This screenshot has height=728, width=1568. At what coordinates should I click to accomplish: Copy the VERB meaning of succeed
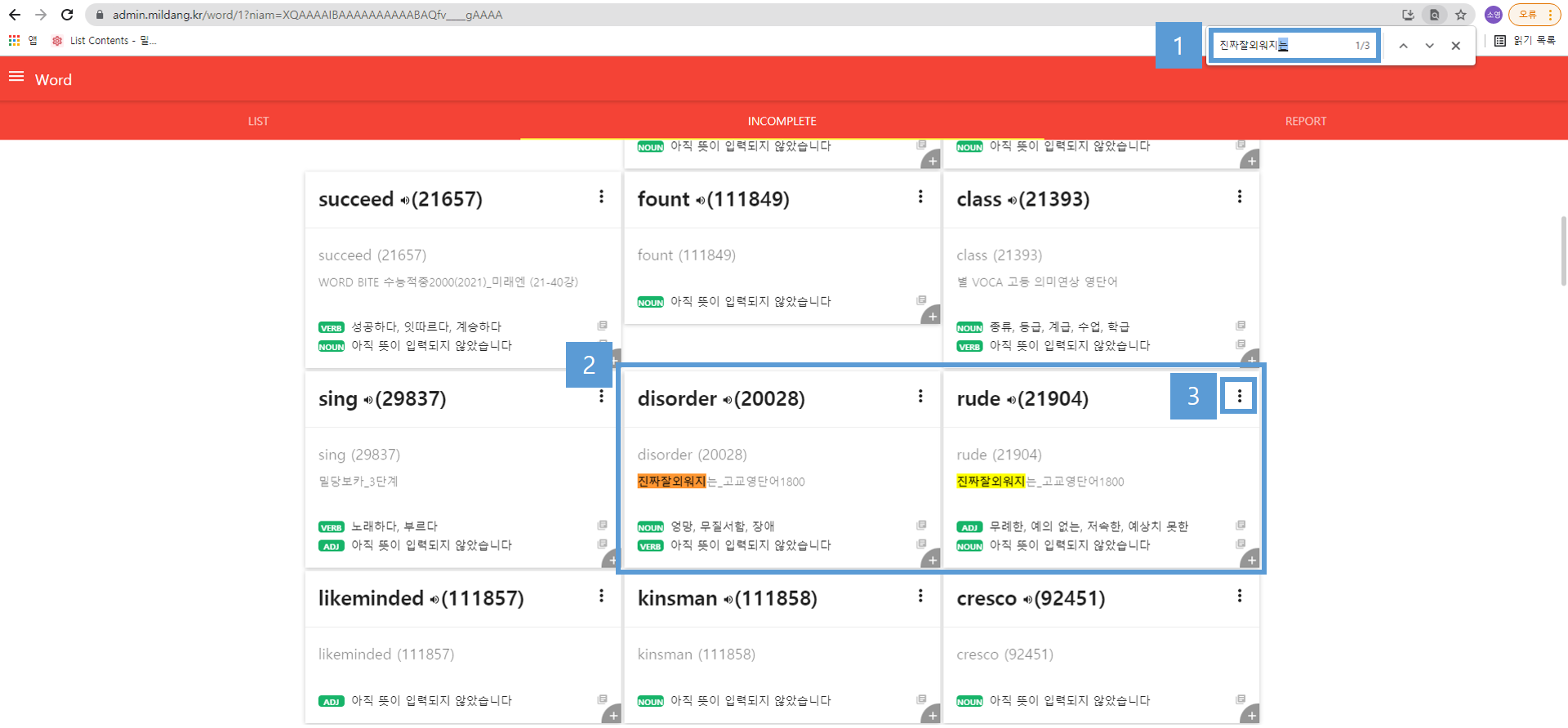tap(602, 326)
